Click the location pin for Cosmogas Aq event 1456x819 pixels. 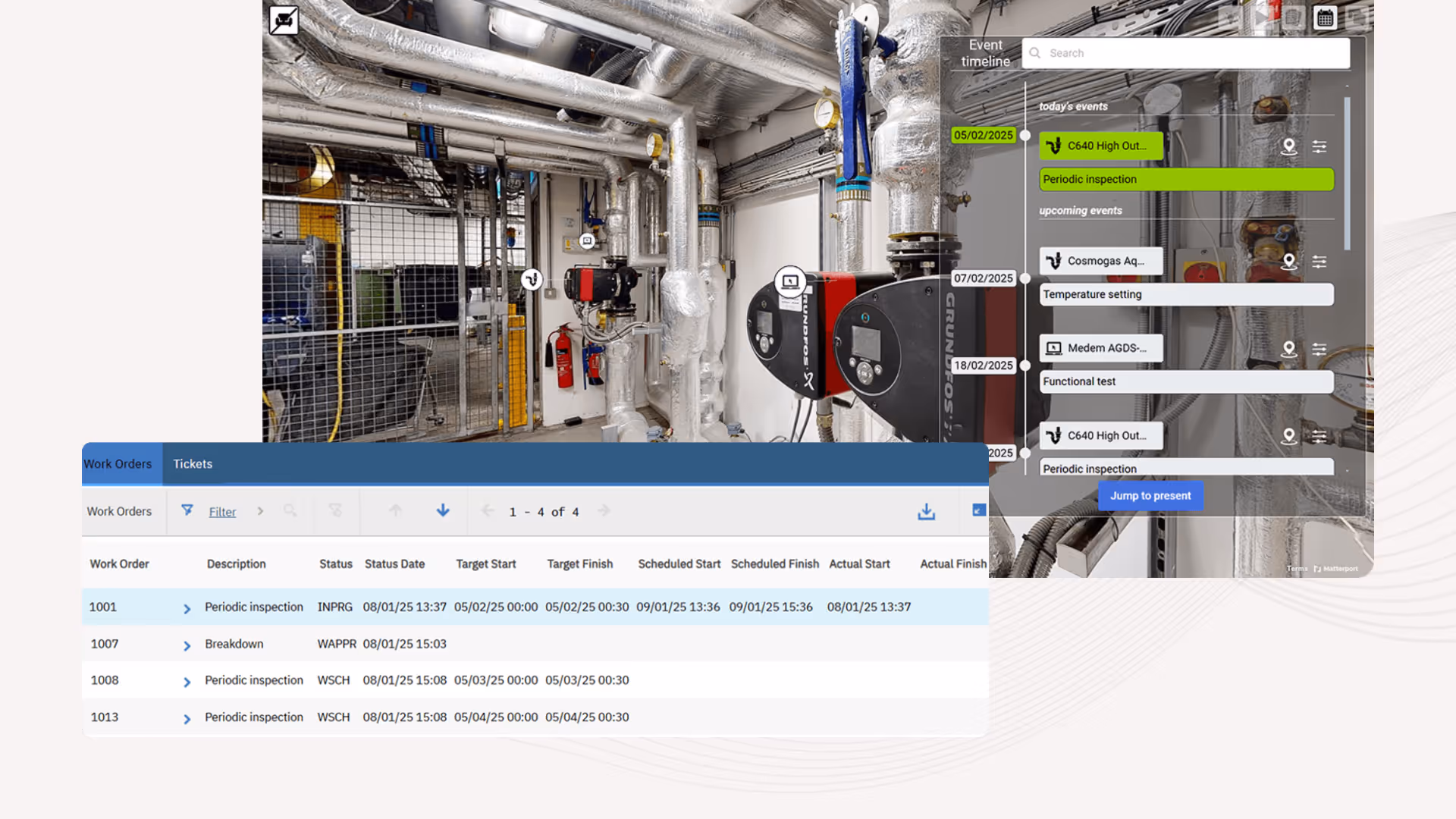pos(1288,262)
